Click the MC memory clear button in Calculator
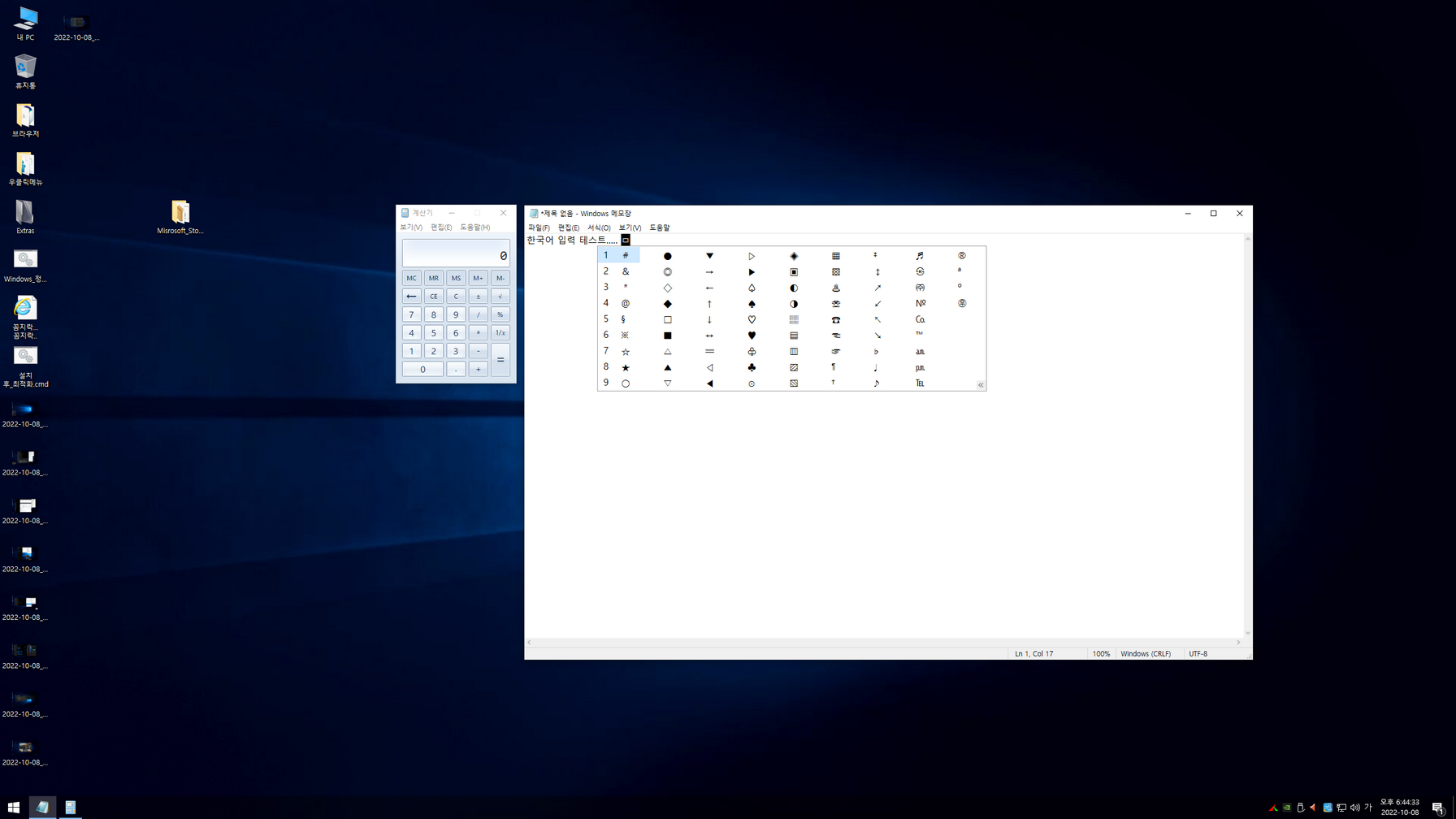1456x819 pixels. click(x=411, y=278)
